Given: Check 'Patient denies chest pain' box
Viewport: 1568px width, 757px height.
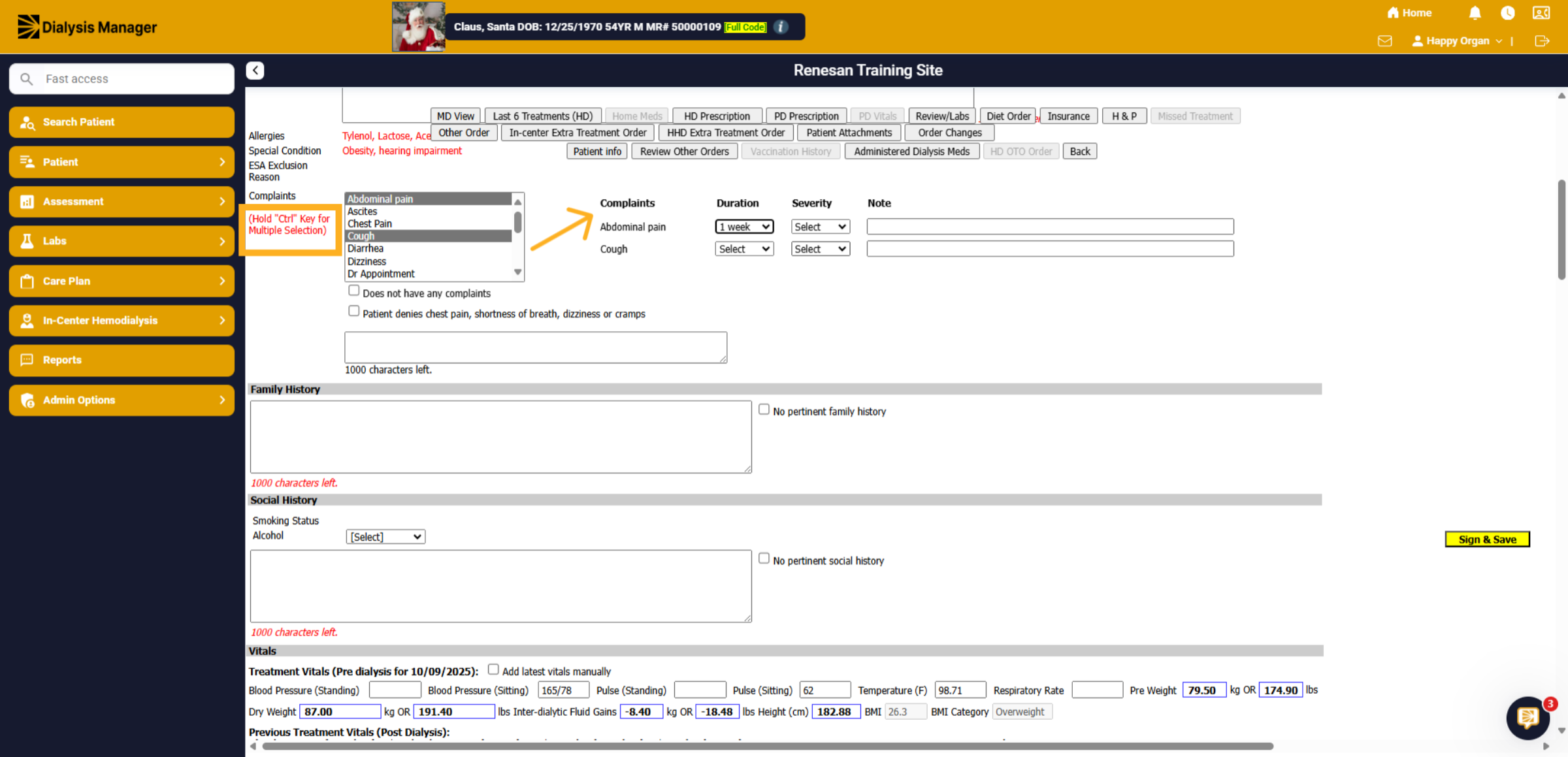Looking at the screenshot, I should (353, 312).
